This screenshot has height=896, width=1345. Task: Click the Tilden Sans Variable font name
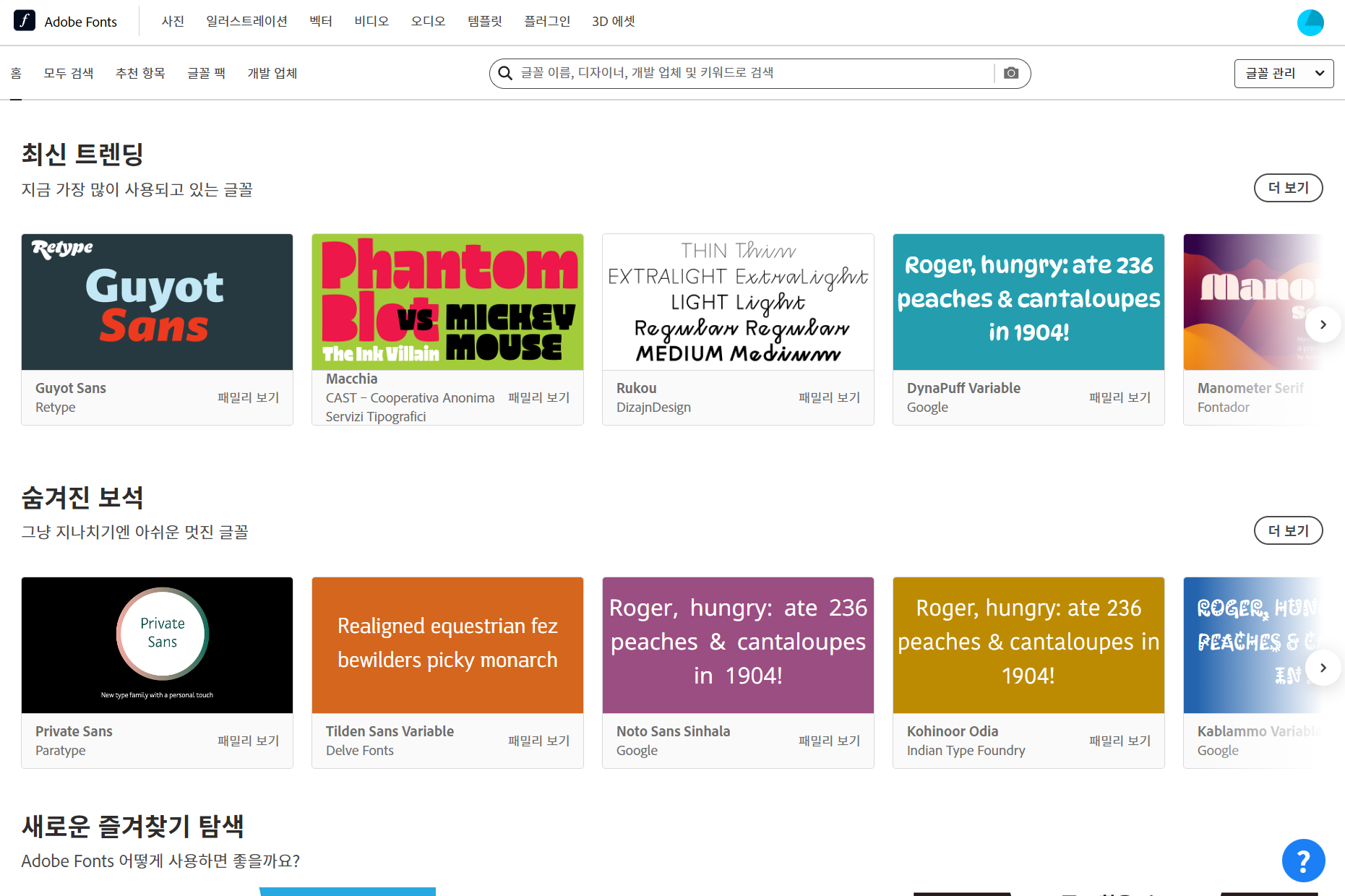point(390,731)
